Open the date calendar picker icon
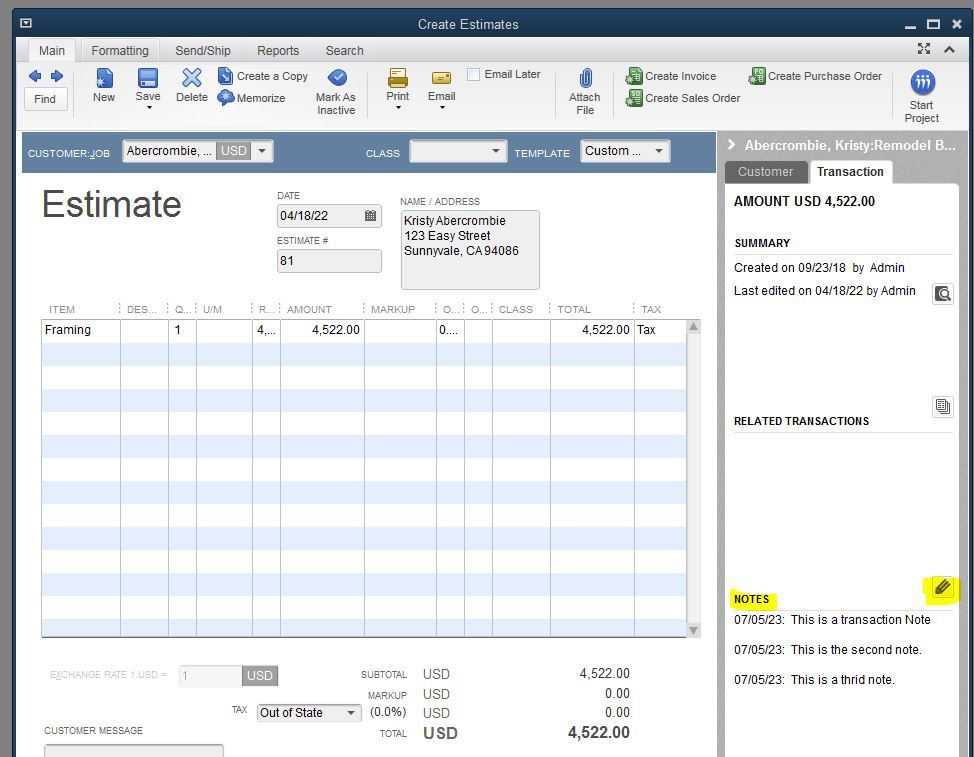This screenshot has width=974, height=757. coord(370,216)
